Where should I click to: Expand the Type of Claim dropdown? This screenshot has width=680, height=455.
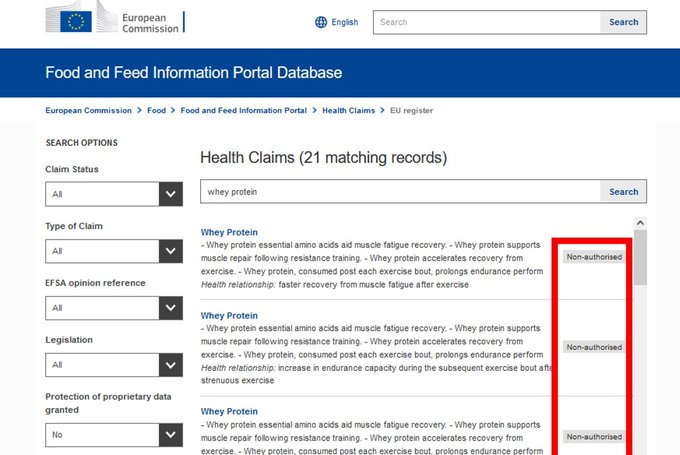tap(114, 251)
